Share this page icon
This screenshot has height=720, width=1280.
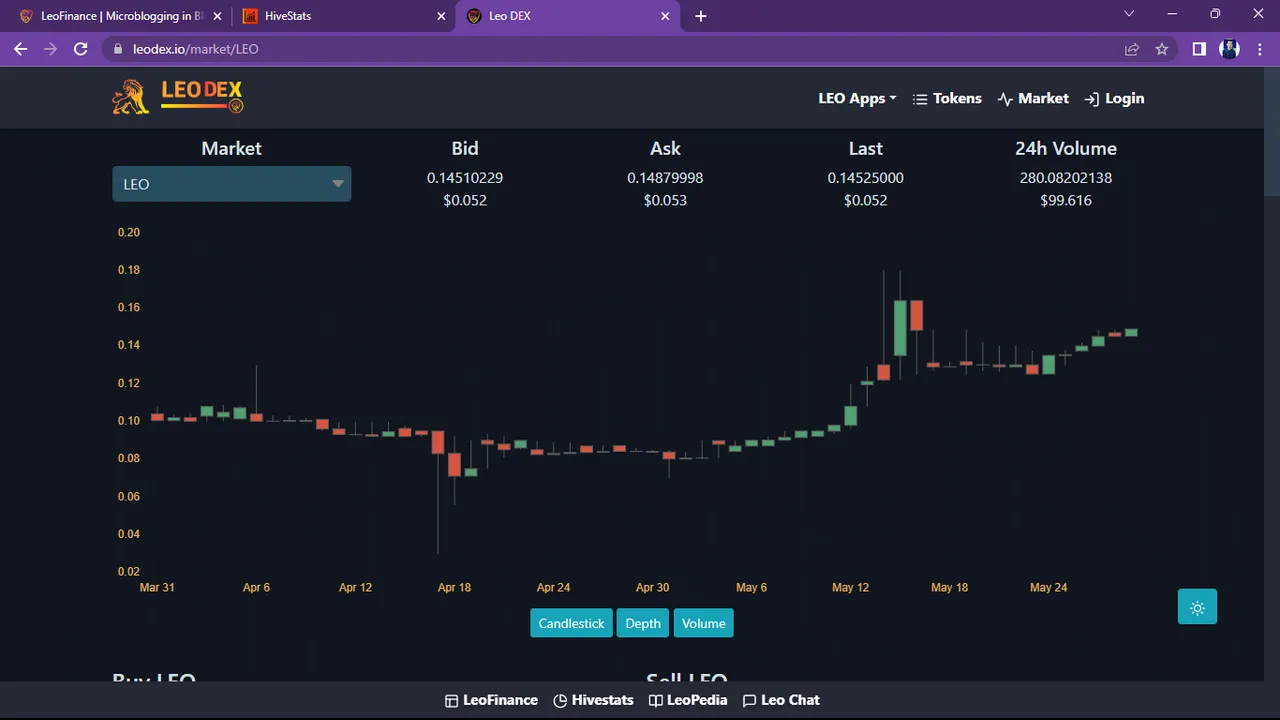click(x=1132, y=49)
